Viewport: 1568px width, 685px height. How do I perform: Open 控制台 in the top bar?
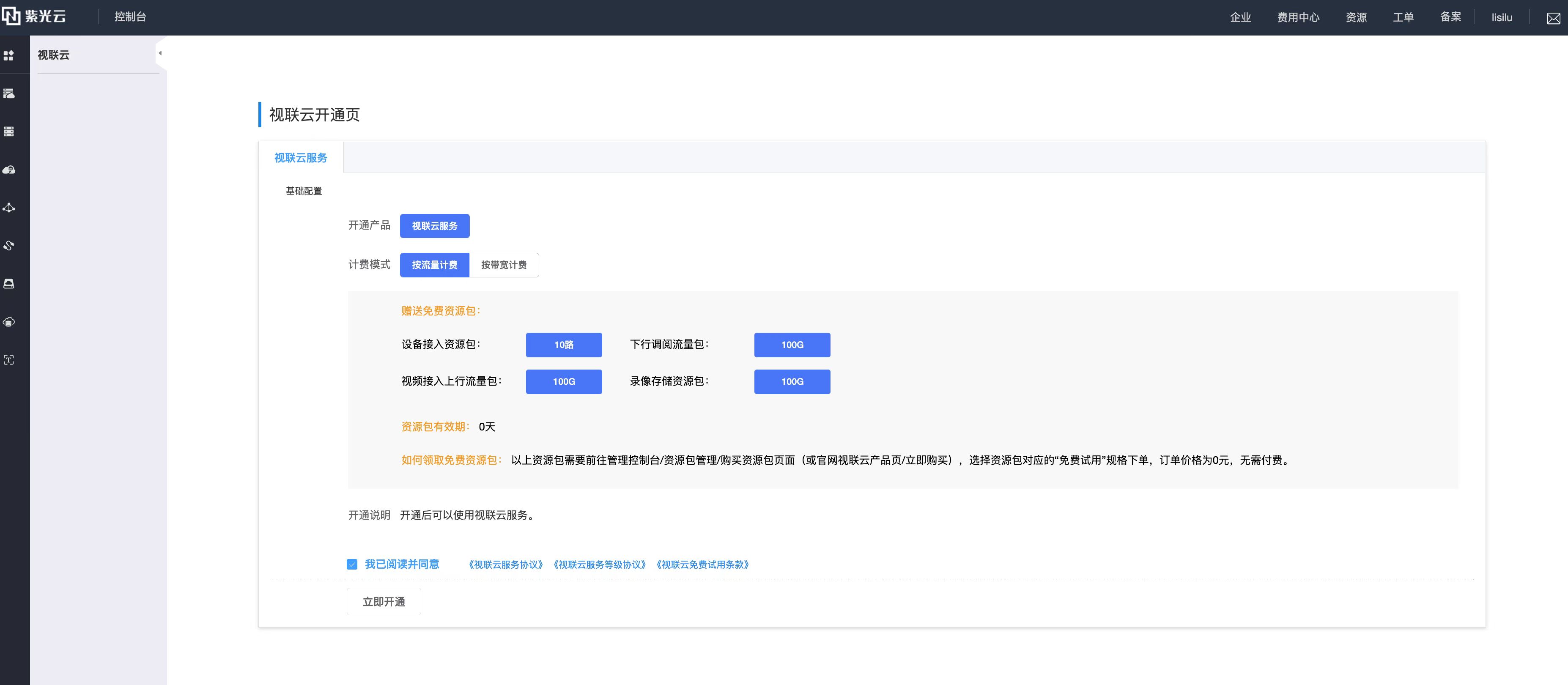pyautogui.click(x=130, y=17)
